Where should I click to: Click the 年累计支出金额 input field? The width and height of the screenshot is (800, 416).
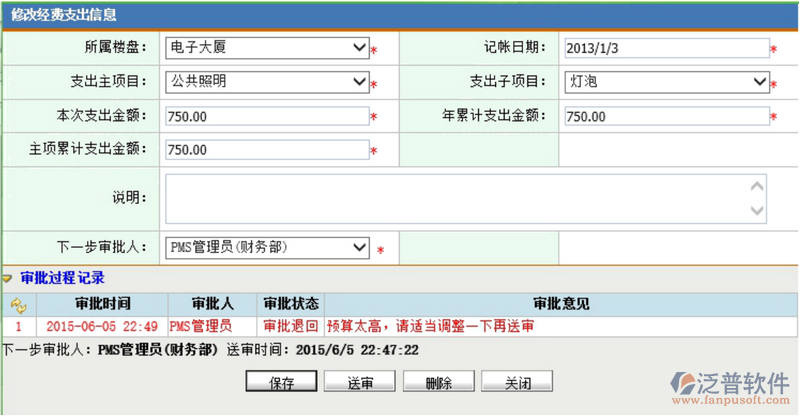coord(667,116)
